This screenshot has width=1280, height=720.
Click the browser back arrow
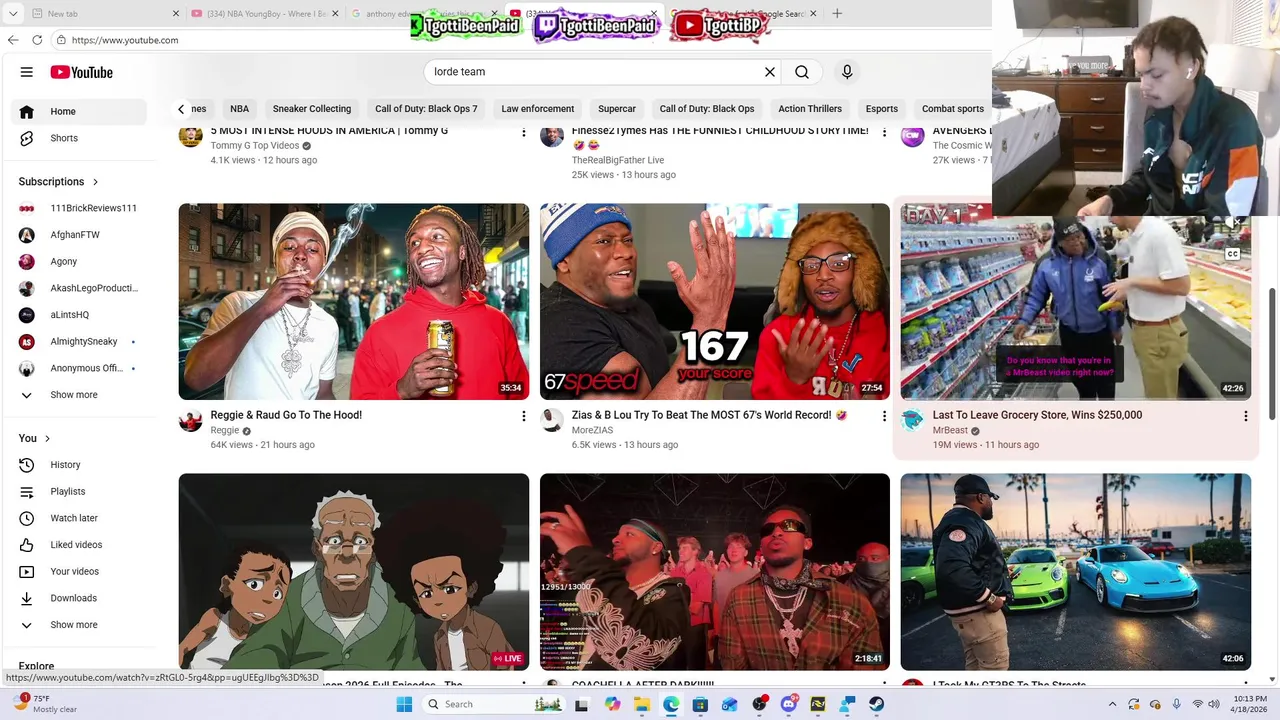coord(13,40)
